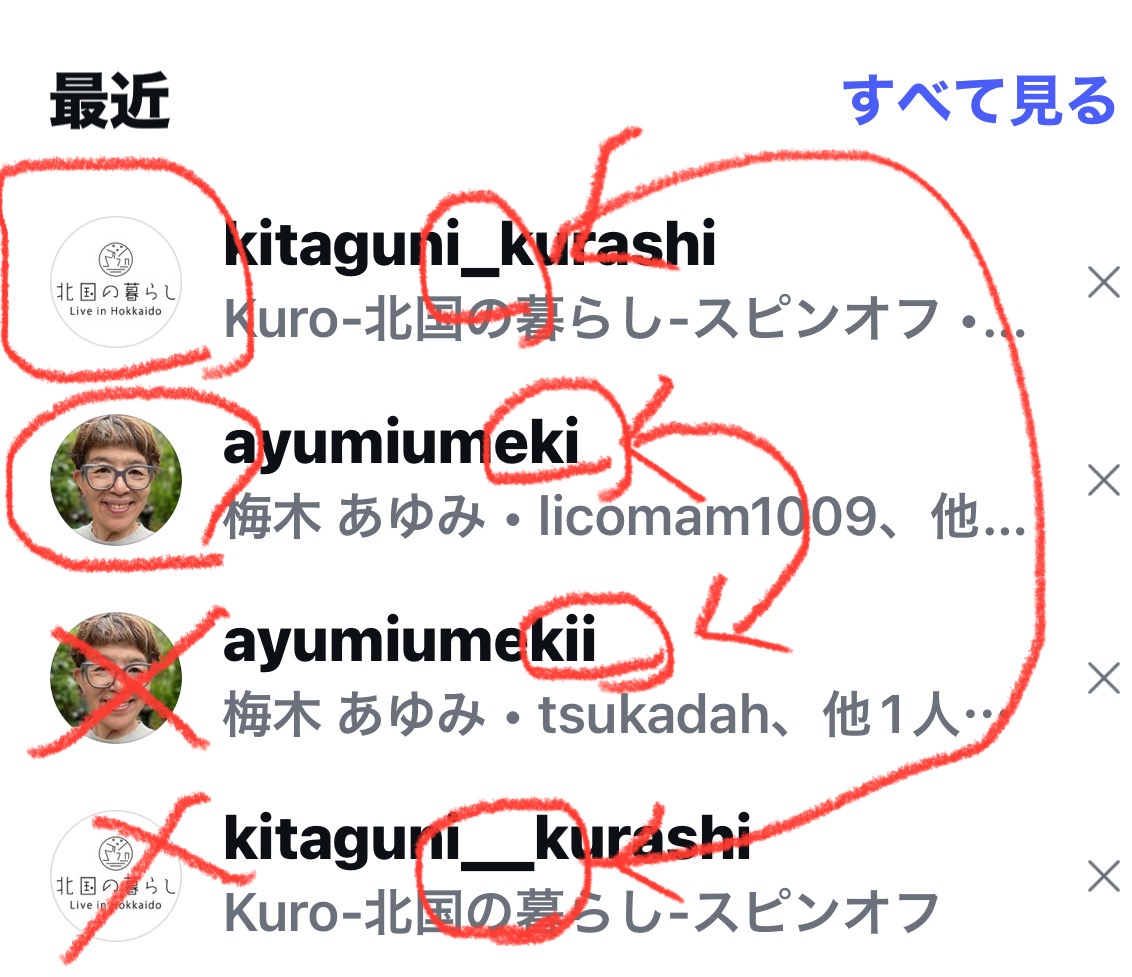Open kitaguni__kurashi avatar in last row
The height and width of the screenshot is (977, 1132).
(x=116, y=876)
